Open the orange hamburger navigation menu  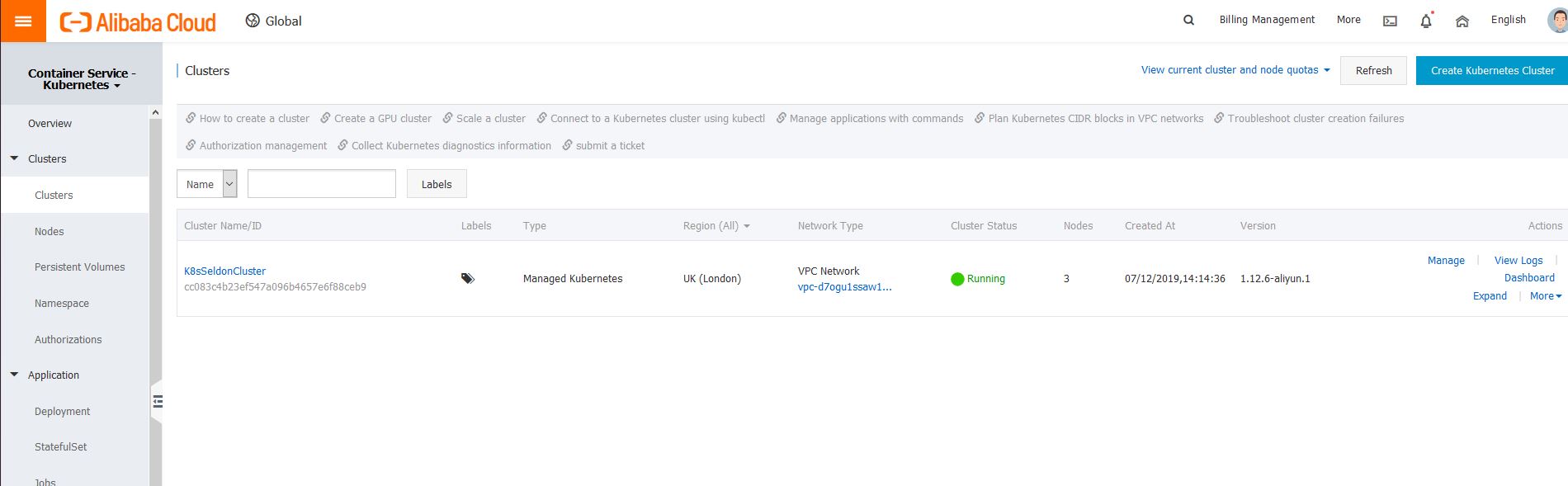pyautogui.click(x=23, y=21)
